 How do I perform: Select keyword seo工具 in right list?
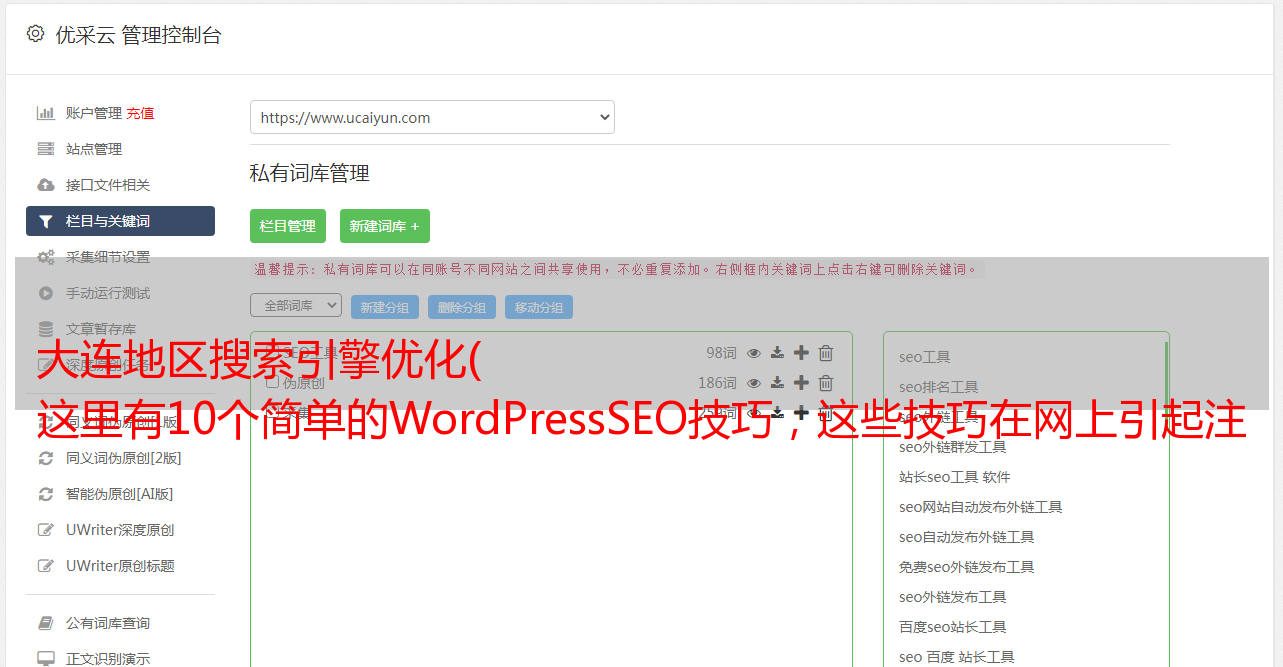pyautogui.click(x=925, y=357)
